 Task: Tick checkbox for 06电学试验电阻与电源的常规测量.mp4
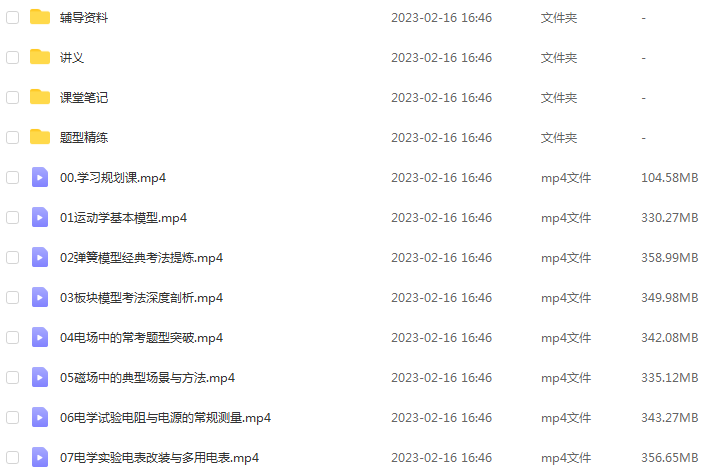[12, 417]
